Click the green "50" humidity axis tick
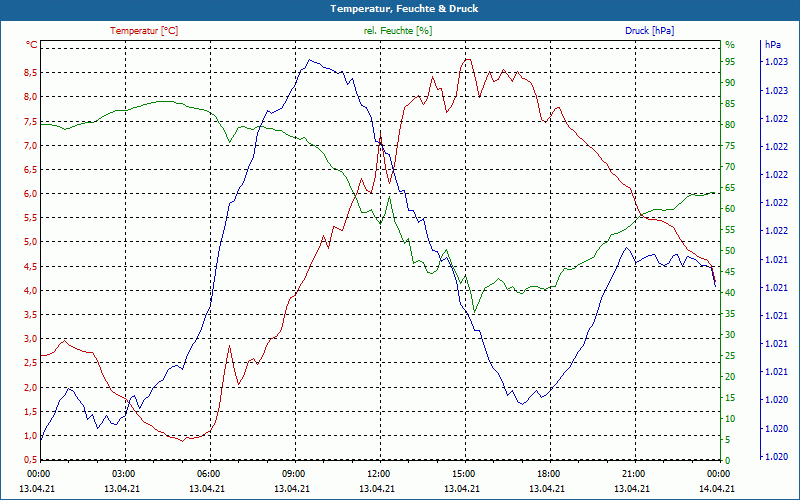Screen dimensions: 800x500 pyautogui.click(x=730, y=251)
